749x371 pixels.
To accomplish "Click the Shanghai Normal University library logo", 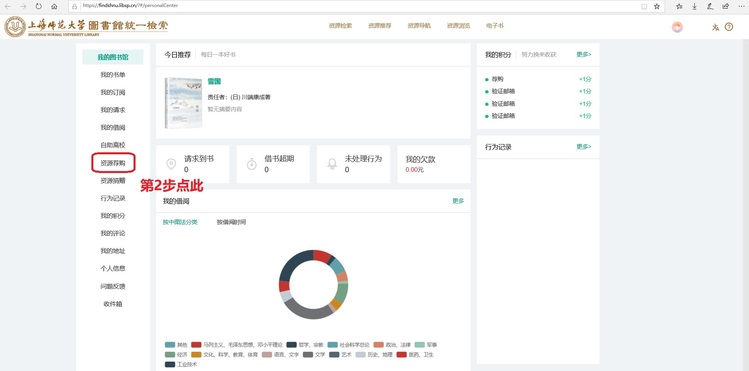I will point(86,26).
